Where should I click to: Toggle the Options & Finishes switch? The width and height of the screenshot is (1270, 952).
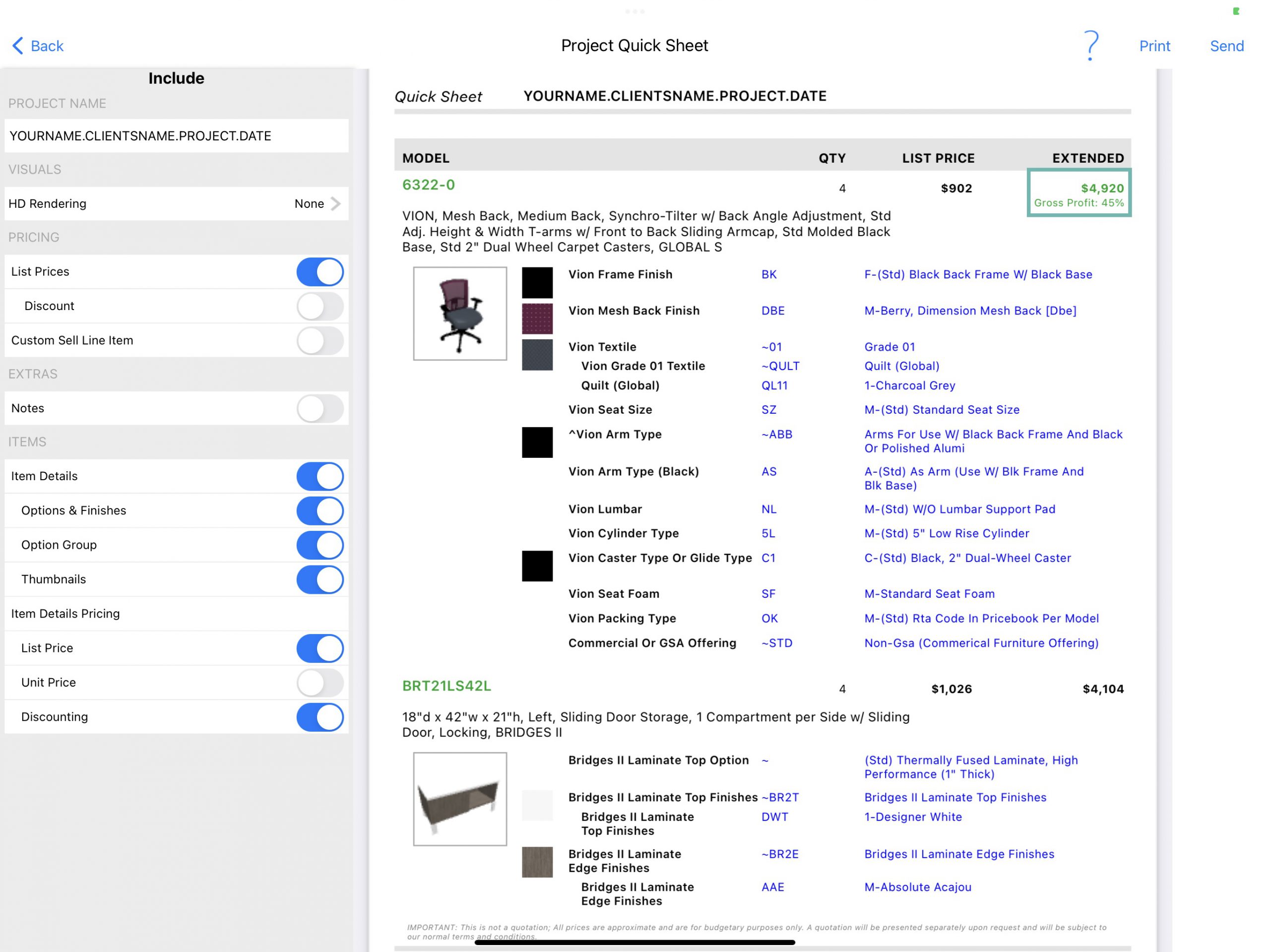(x=320, y=510)
